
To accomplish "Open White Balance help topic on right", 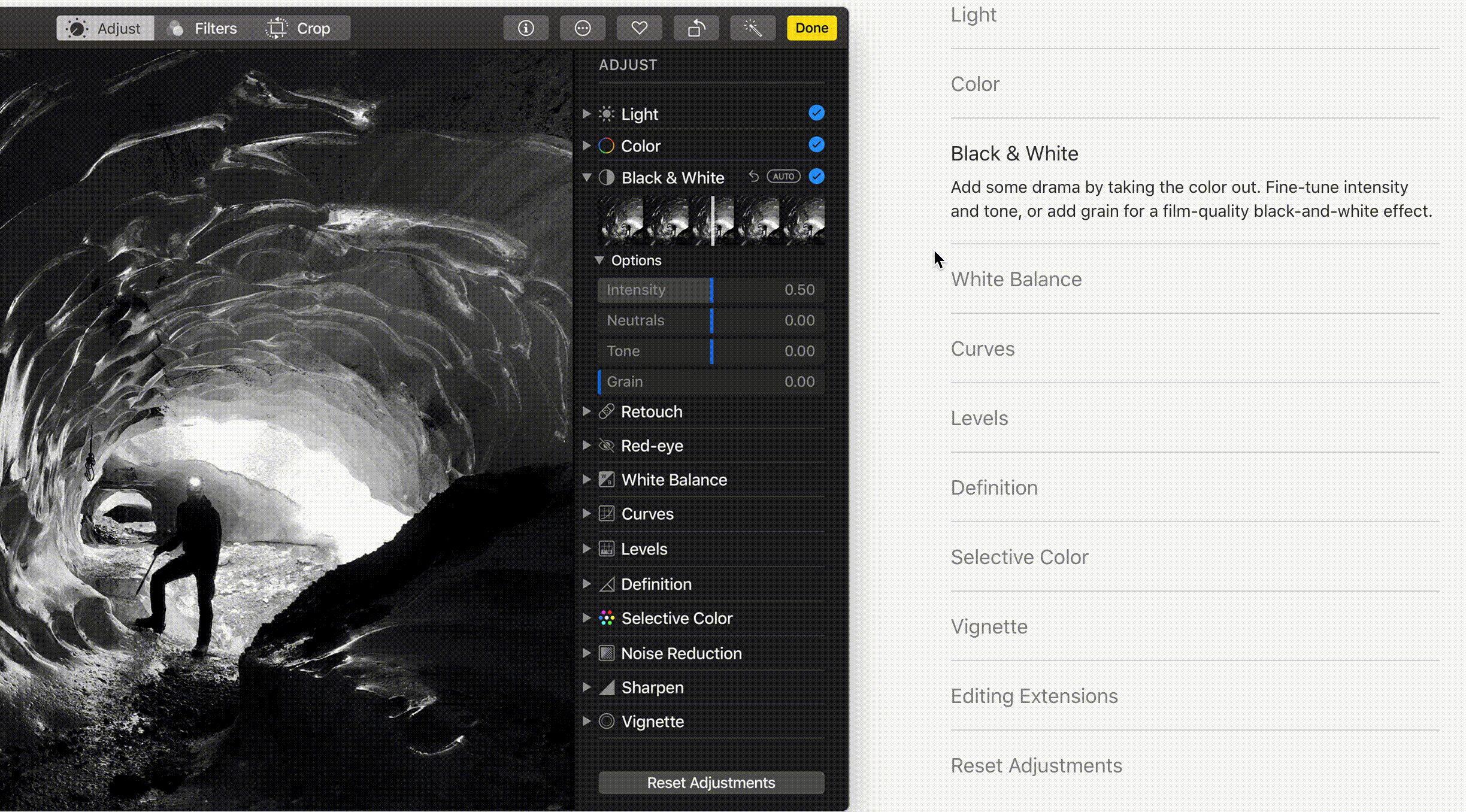I will (x=1016, y=279).
